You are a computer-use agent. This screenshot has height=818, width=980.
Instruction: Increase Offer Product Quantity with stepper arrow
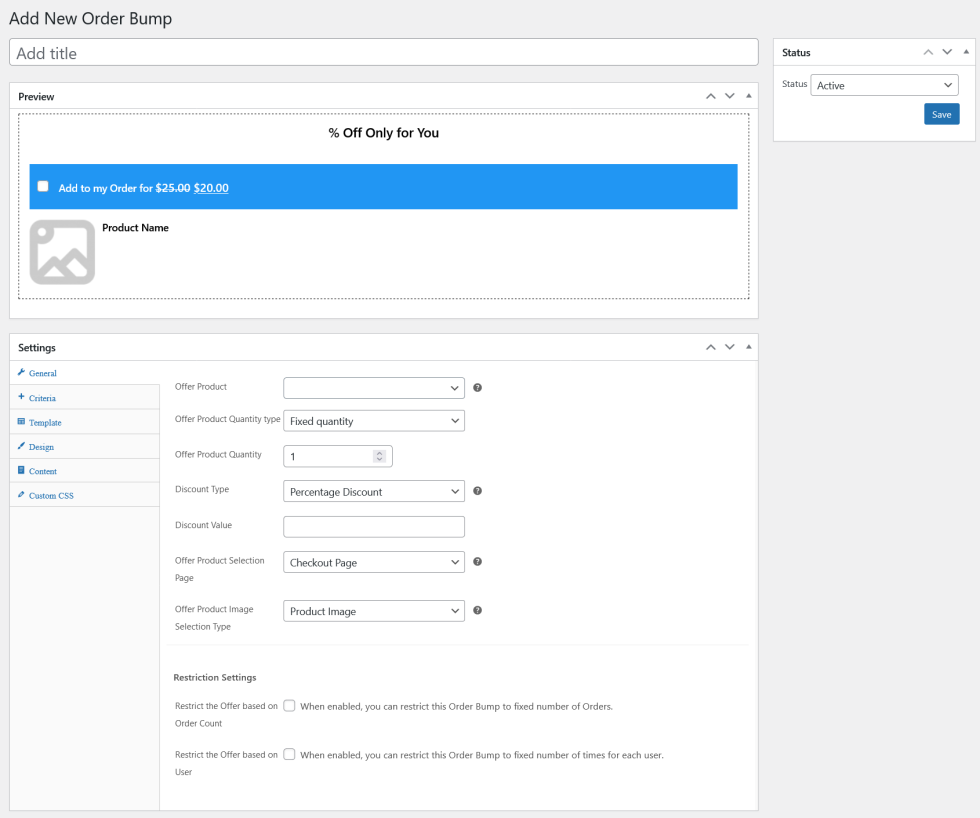pyautogui.click(x=379, y=452)
